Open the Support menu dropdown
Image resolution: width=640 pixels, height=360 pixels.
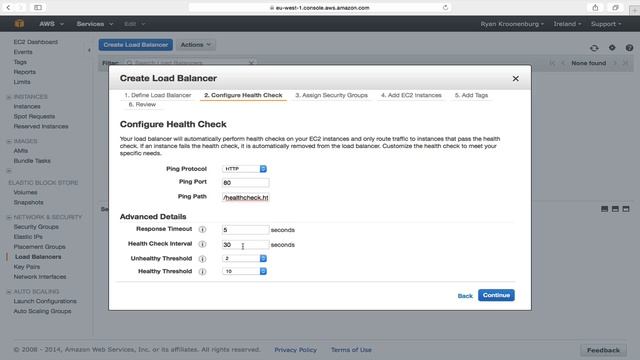click(606, 24)
